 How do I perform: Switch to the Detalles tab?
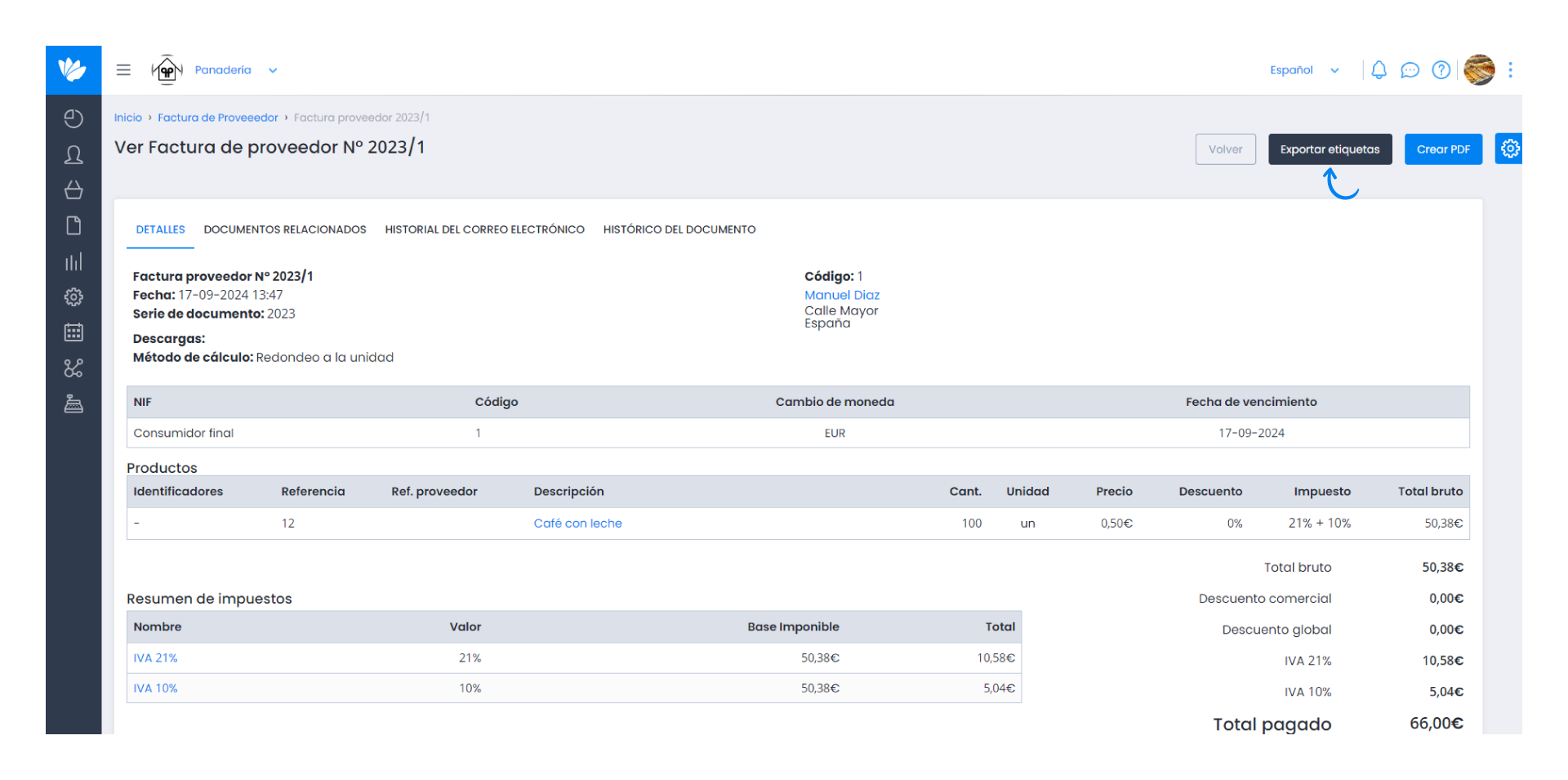(161, 230)
